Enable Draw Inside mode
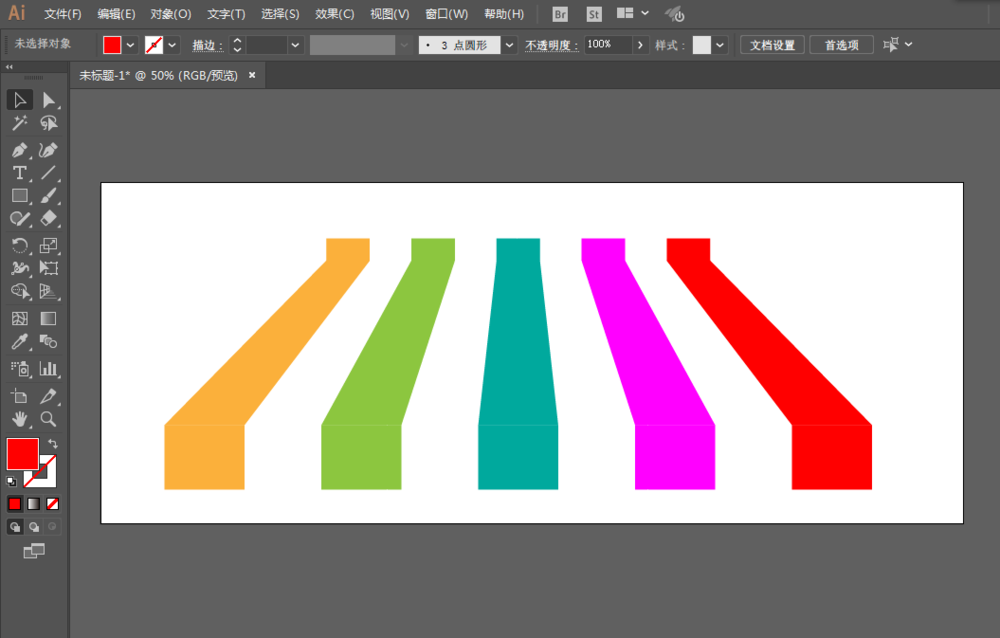 (x=52, y=527)
